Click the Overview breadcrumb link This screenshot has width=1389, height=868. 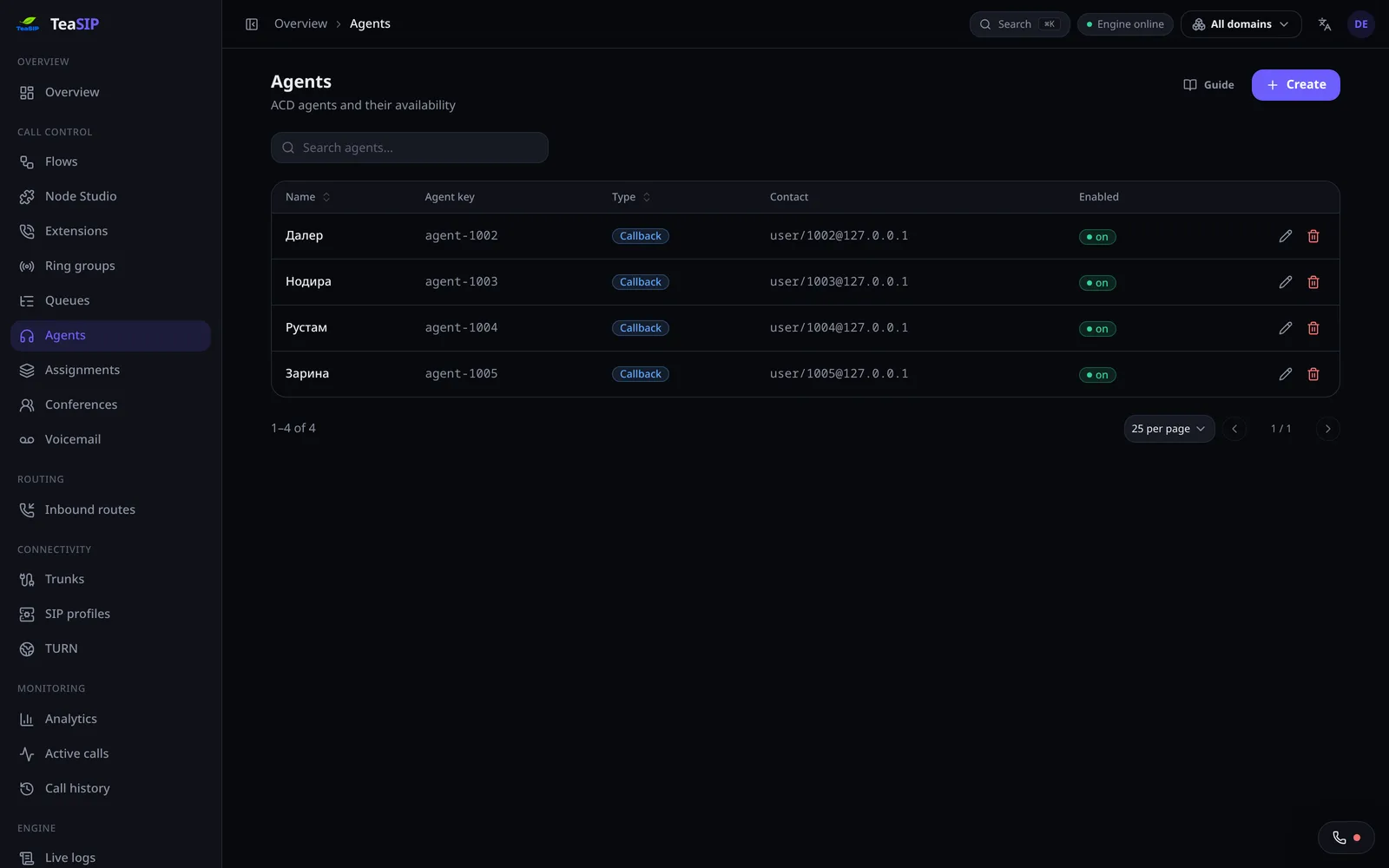tap(300, 24)
